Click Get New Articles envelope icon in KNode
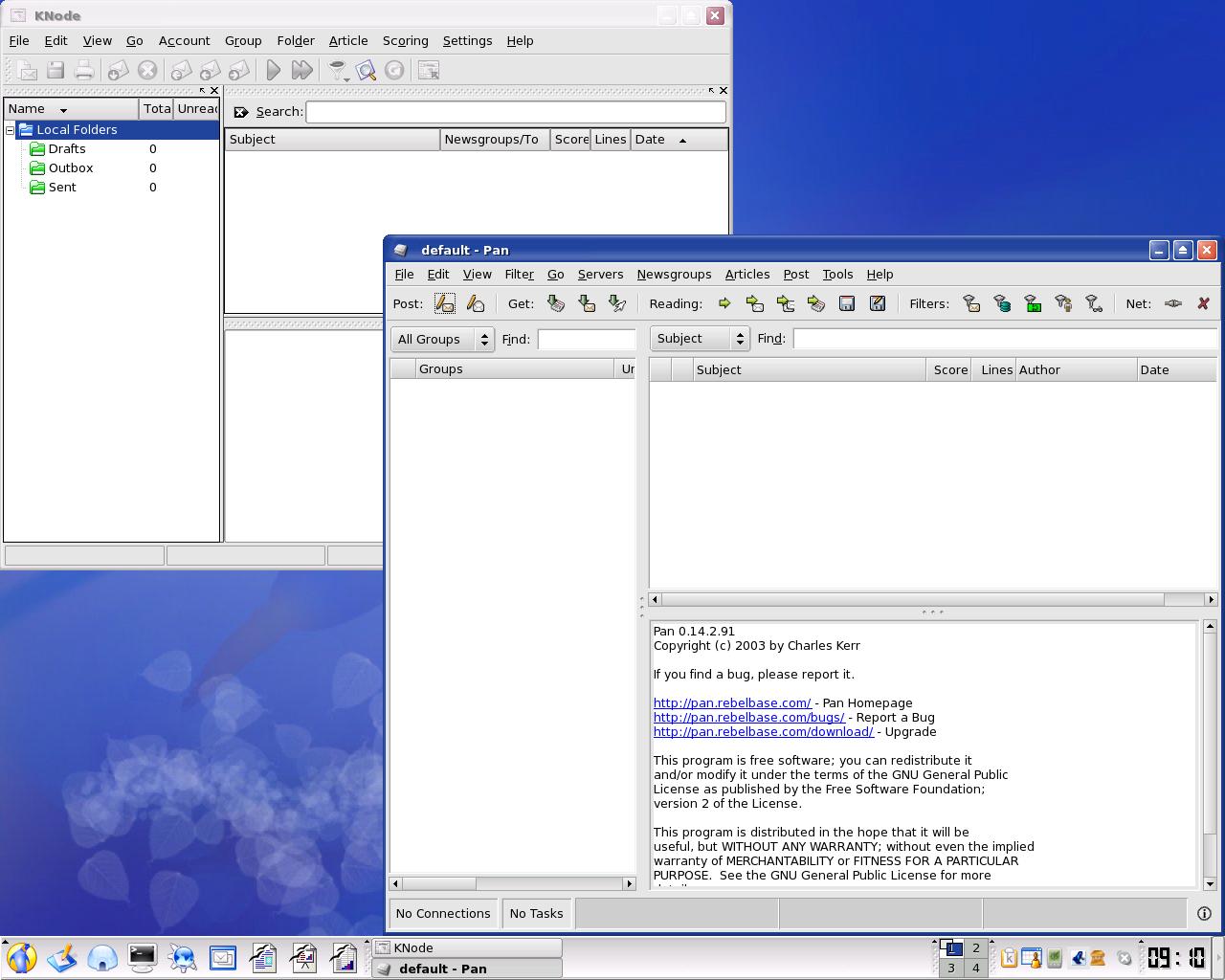The width and height of the screenshot is (1225, 980). [x=118, y=70]
